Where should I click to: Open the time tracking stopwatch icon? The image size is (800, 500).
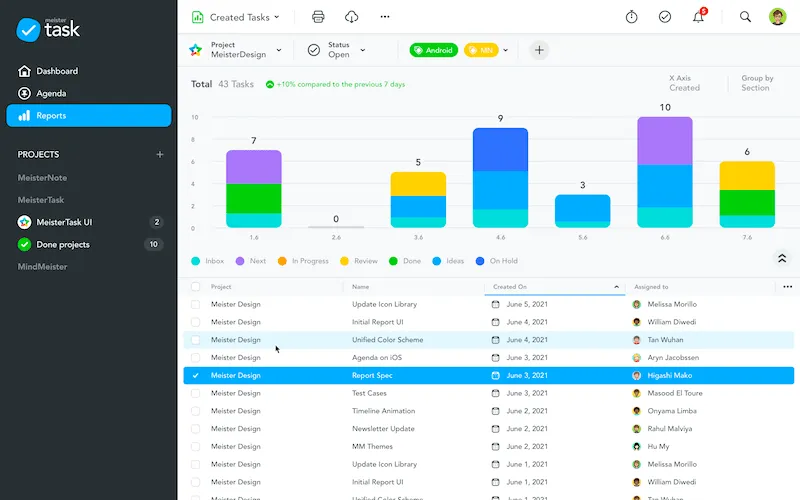pyautogui.click(x=632, y=17)
